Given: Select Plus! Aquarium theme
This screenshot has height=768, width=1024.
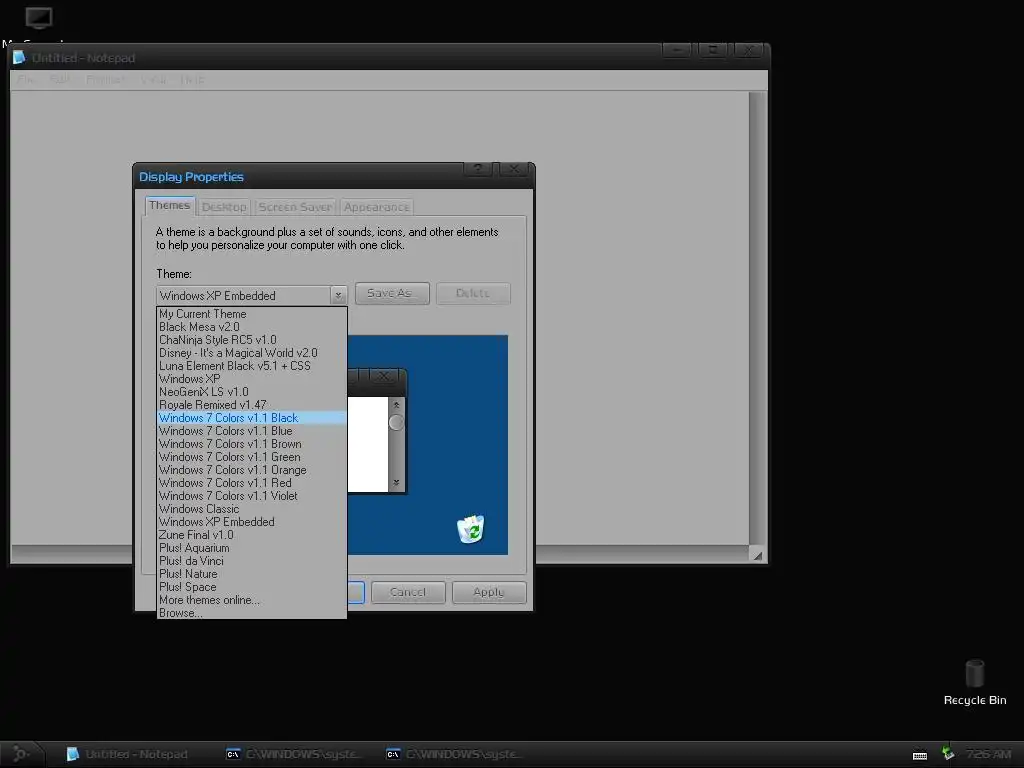Looking at the screenshot, I should pos(251,549).
